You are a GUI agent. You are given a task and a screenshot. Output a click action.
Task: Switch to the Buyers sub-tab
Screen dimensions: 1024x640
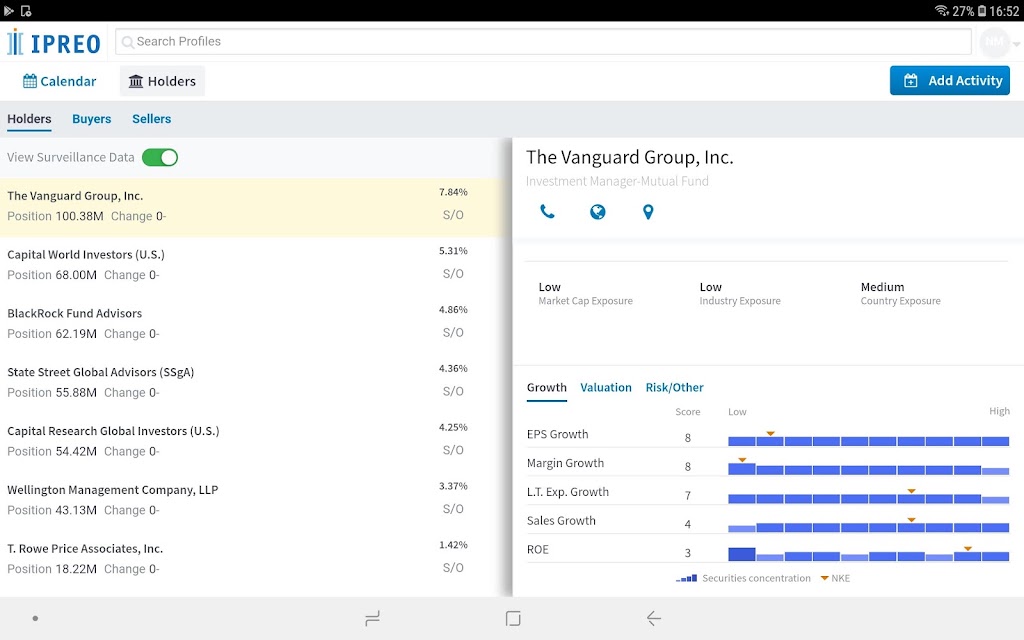(x=91, y=119)
